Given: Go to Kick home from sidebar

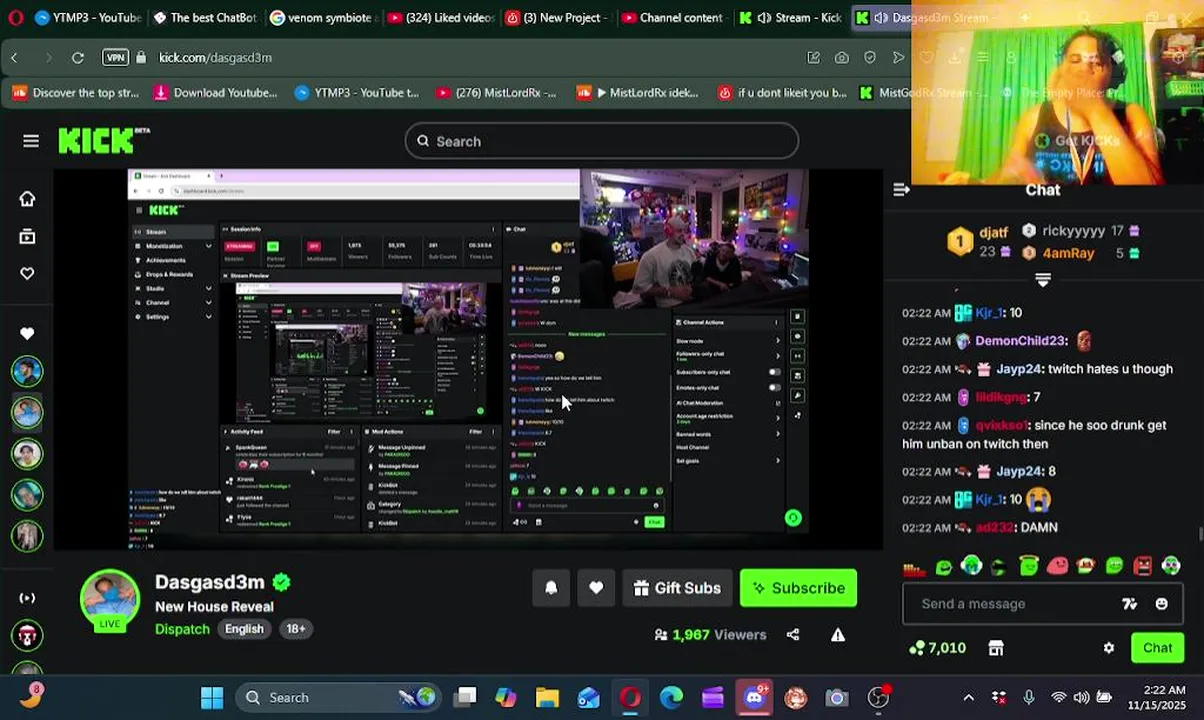Looking at the screenshot, I should pyautogui.click(x=27, y=198).
